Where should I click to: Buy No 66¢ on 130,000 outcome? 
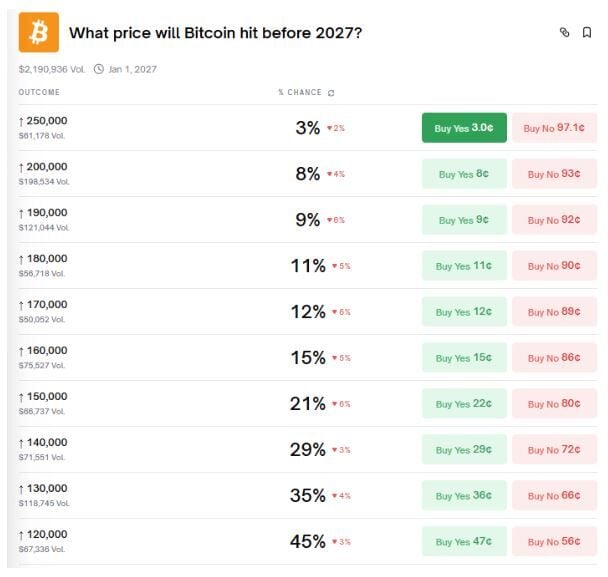[x=554, y=496]
